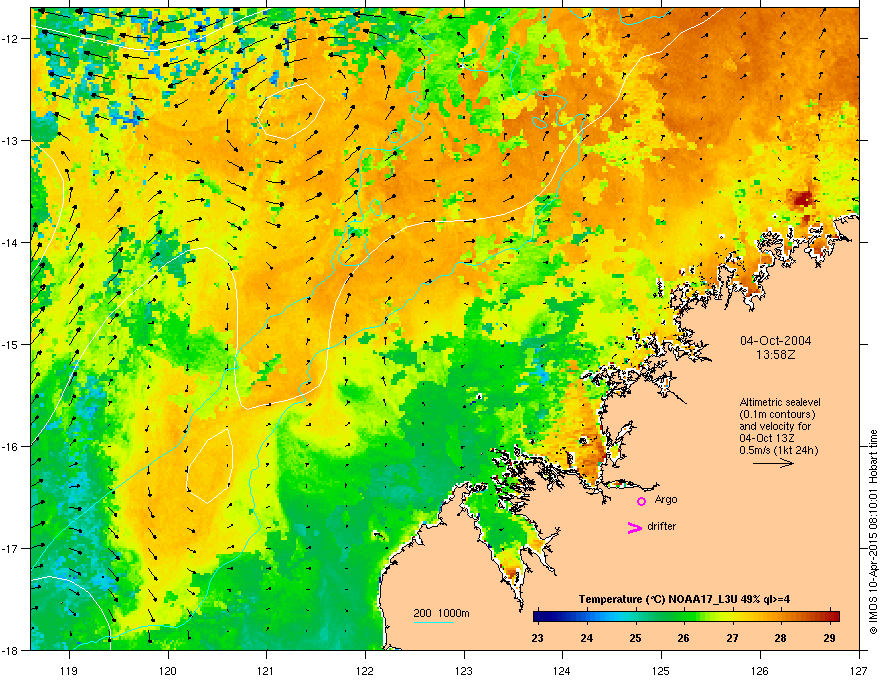Click the longitude 119 axis label
Screen dimensions: 880x680
click(69, 670)
